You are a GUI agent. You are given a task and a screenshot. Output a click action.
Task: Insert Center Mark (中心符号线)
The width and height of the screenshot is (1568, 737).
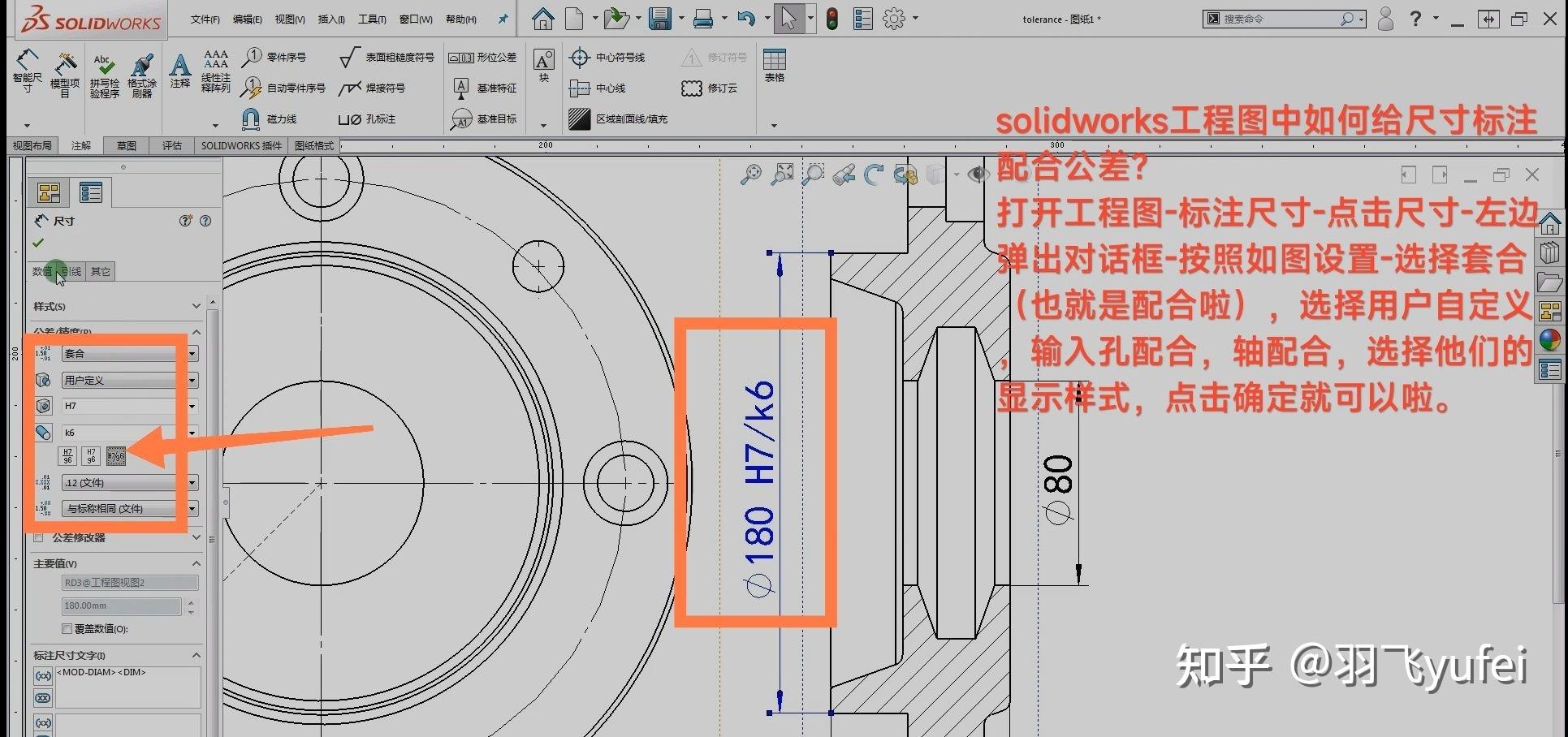[607, 57]
